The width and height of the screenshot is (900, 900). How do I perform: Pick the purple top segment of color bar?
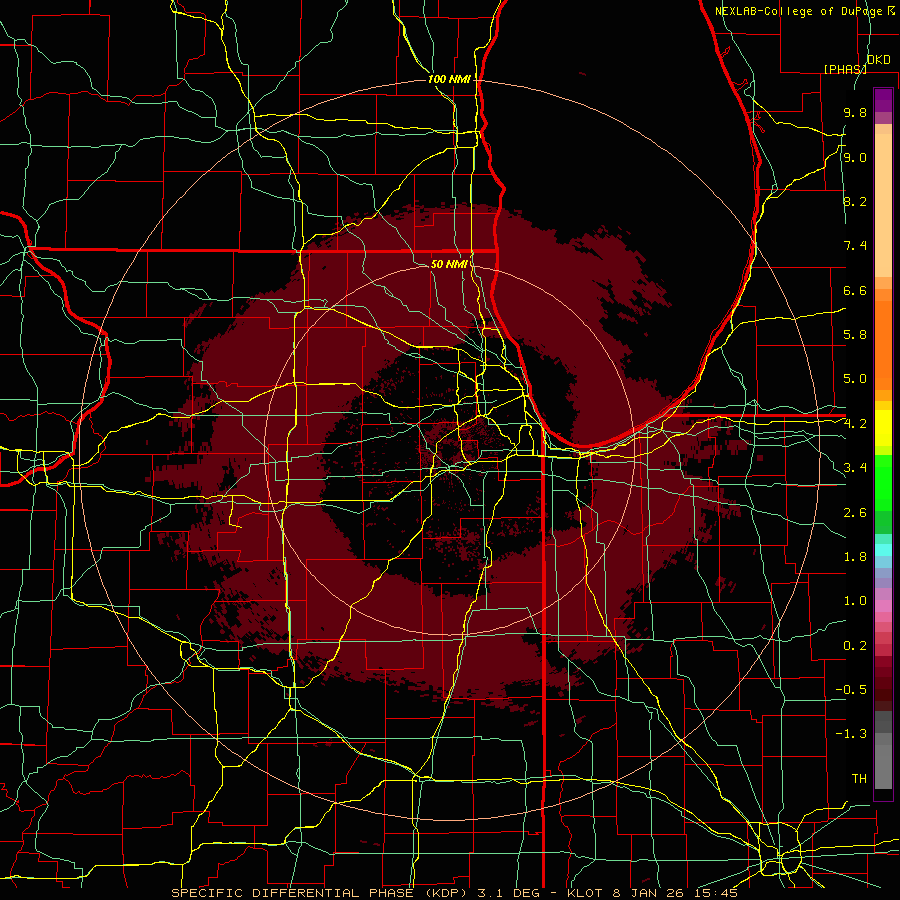[x=883, y=100]
